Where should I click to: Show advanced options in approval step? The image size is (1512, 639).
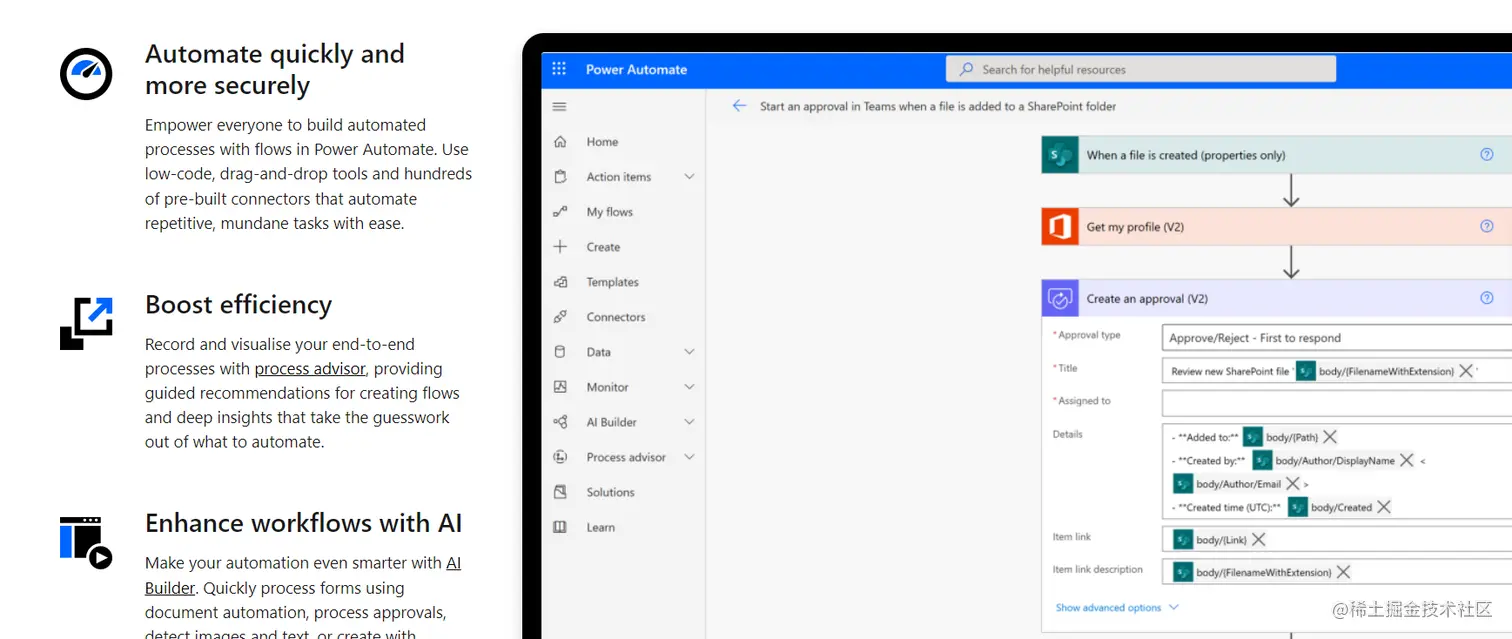click(x=1117, y=607)
